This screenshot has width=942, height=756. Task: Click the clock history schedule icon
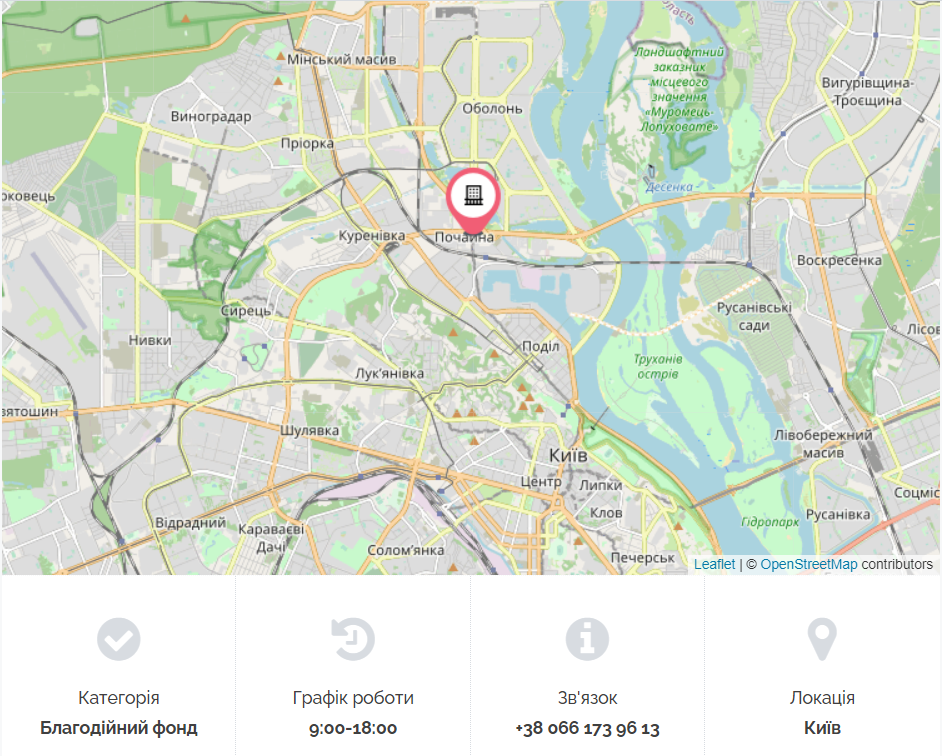pos(353,639)
